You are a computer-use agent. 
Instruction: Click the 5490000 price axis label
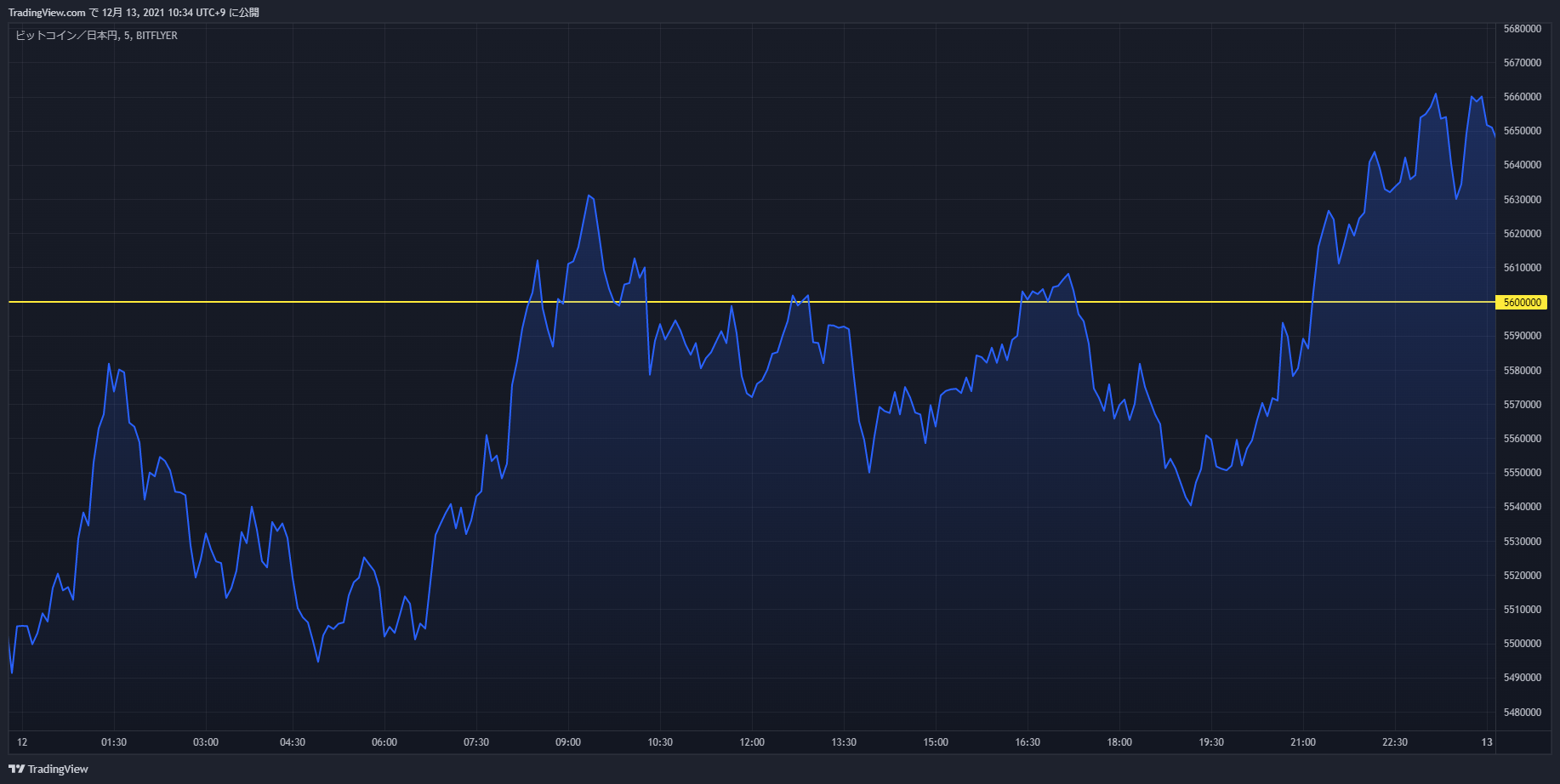tap(1522, 678)
